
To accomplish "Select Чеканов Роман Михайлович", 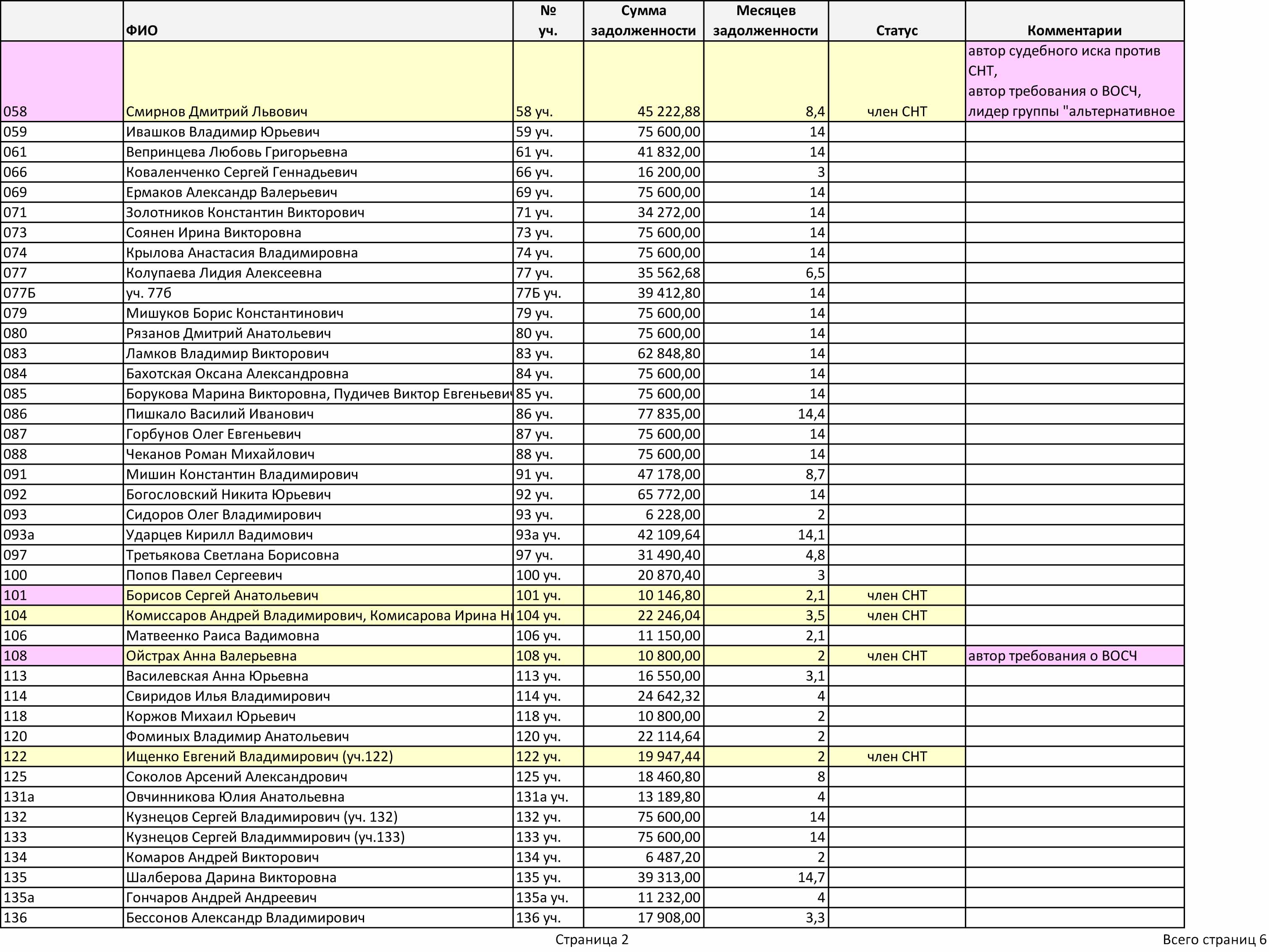I will (x=220, y=454).
